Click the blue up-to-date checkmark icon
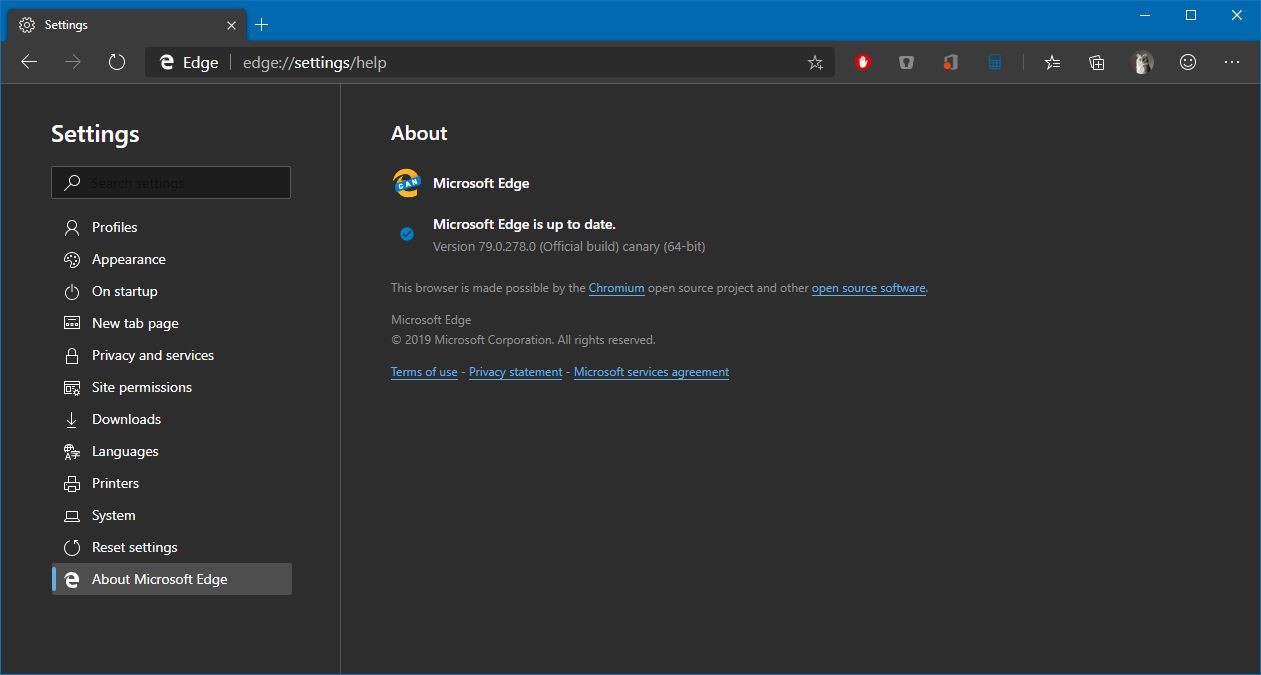The height and width of the screenshot is (675, 1261). [407, 234]
